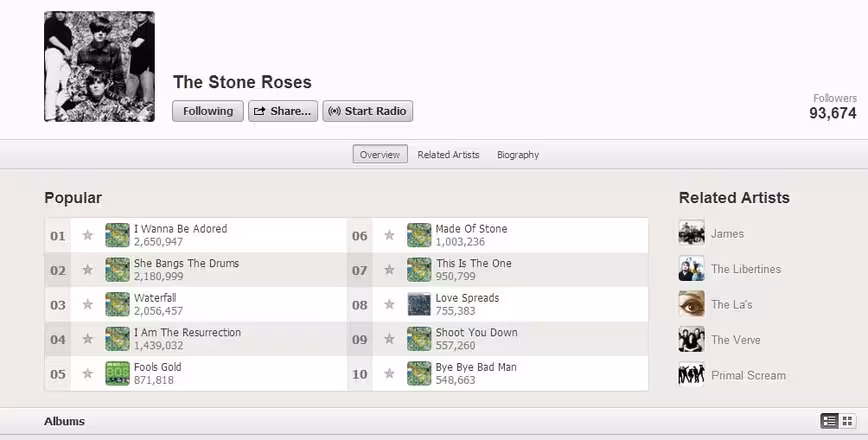Image resolution: width=868 pixels, height=440 pixels.
Task: Select track title I Wanna Be Adored
Action: tap(180, 229)
